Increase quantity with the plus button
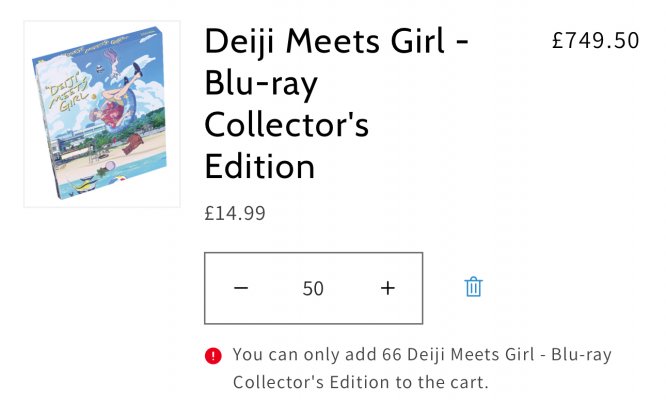The width and height of the screenshot is (666, 400). 388,288
